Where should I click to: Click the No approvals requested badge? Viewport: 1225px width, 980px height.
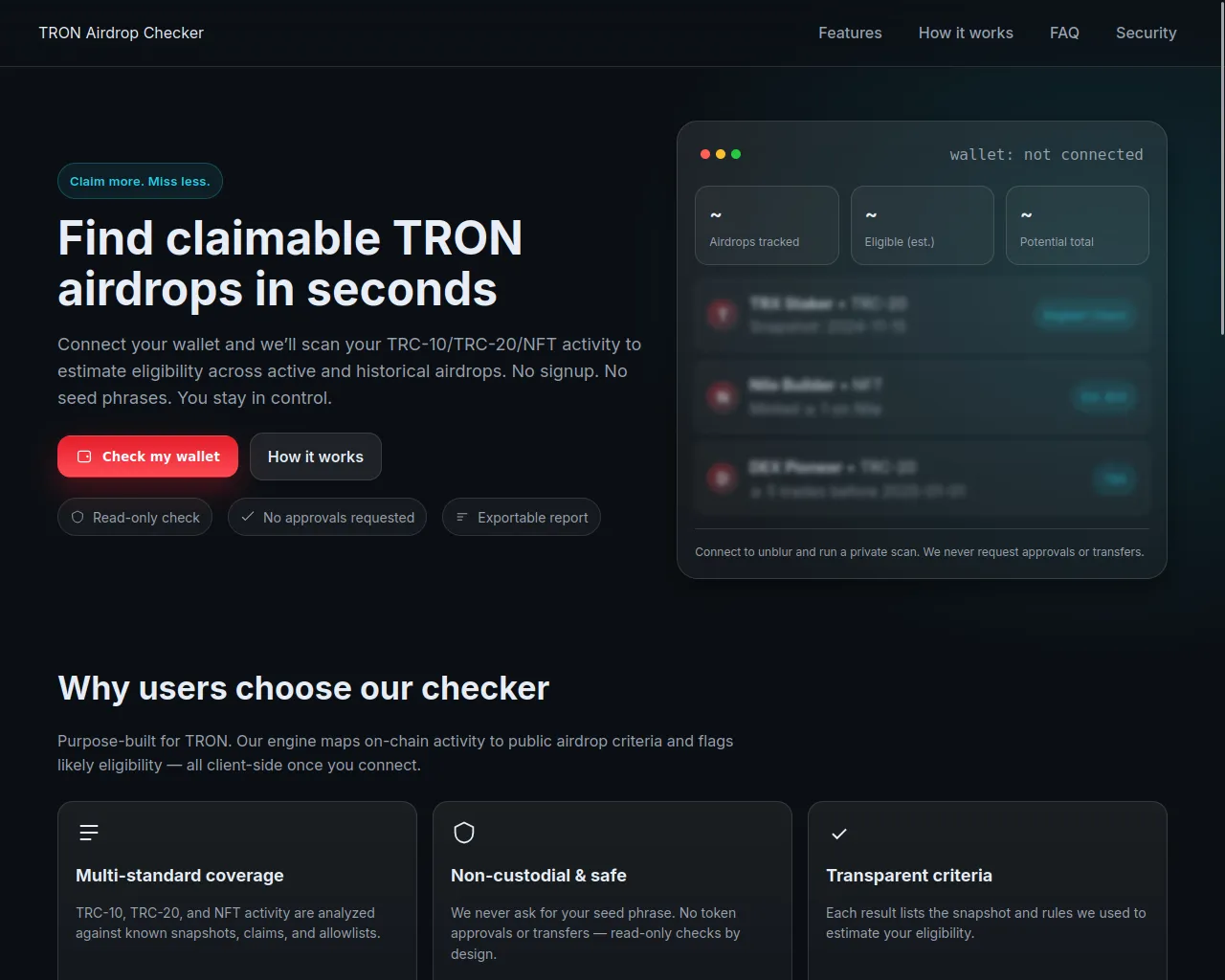coord(327,517)
